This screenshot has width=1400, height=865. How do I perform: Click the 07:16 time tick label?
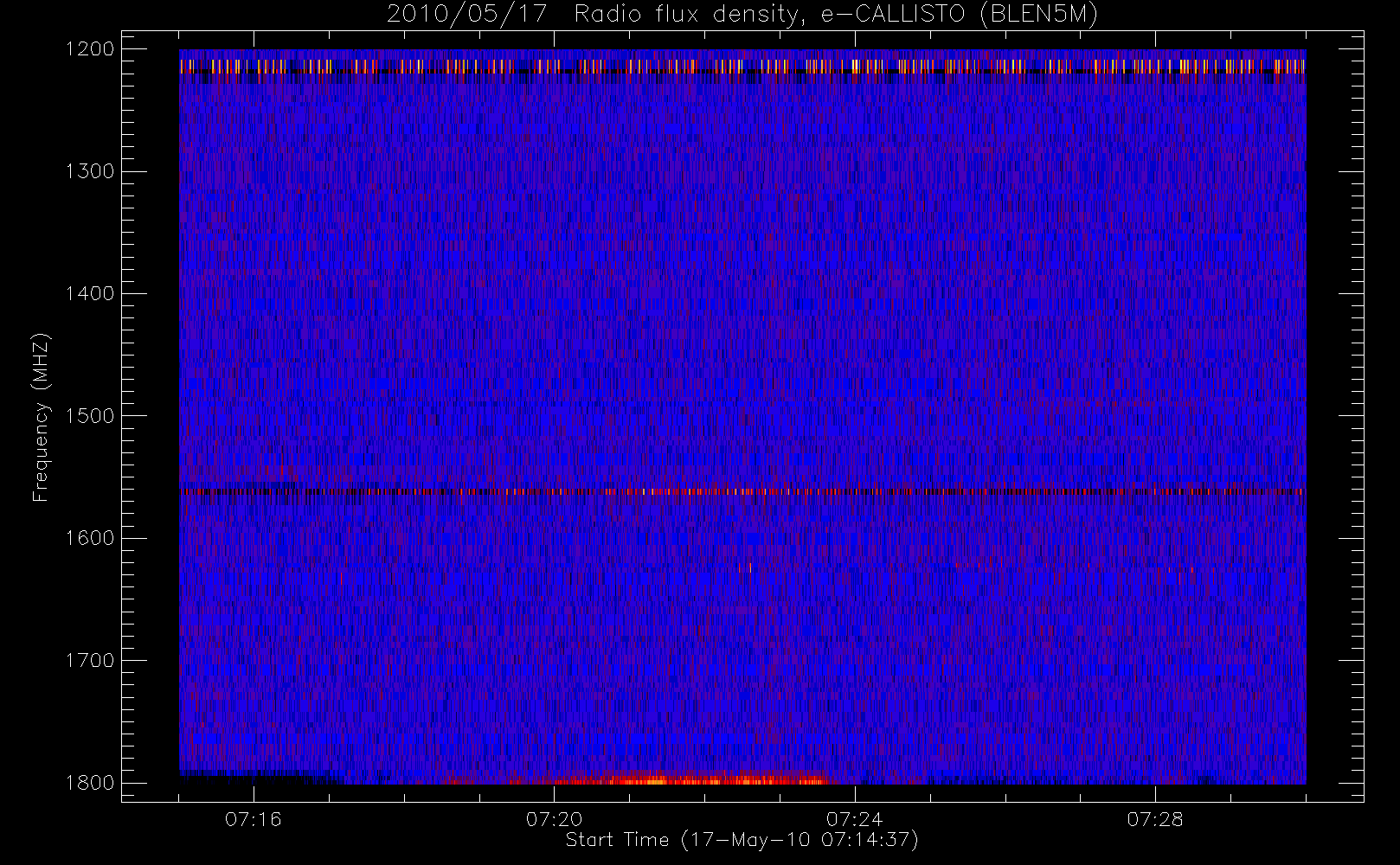pyautogui.click(x=254, y=819)
